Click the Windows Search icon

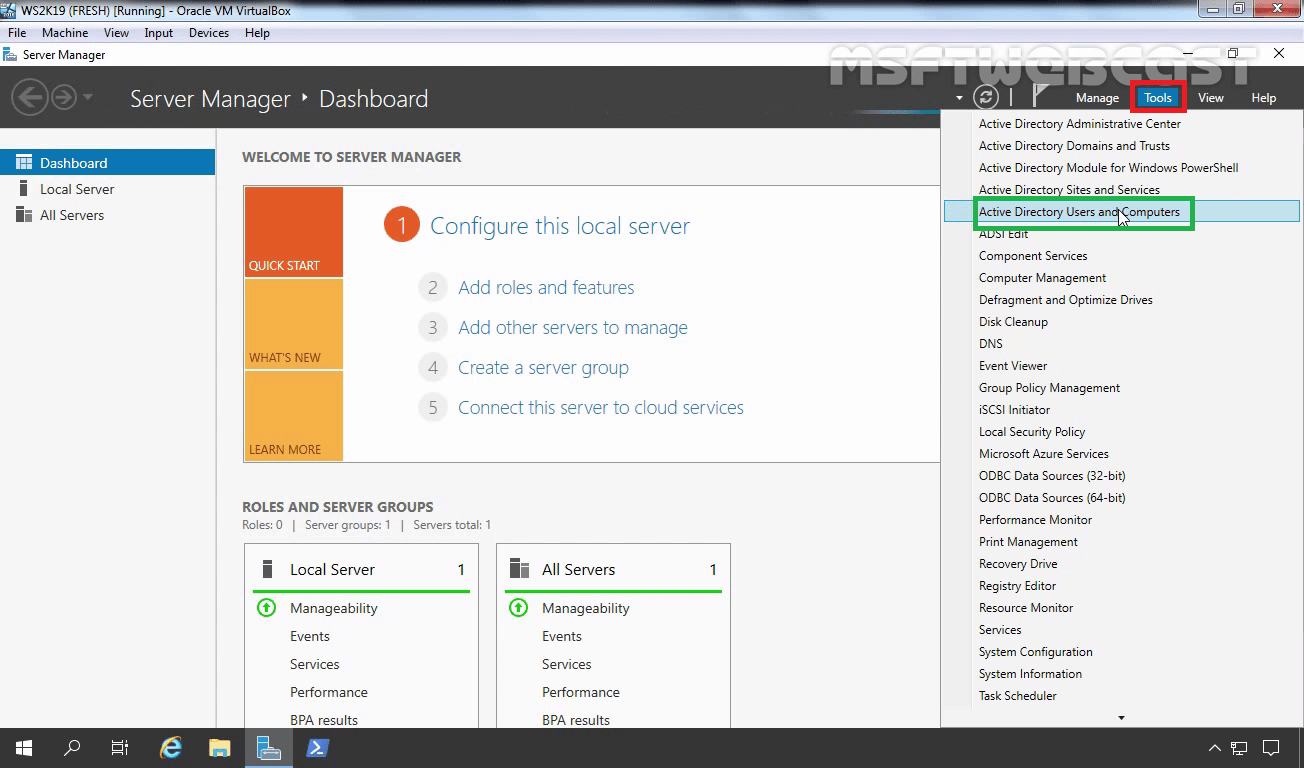tap(71, 747)
